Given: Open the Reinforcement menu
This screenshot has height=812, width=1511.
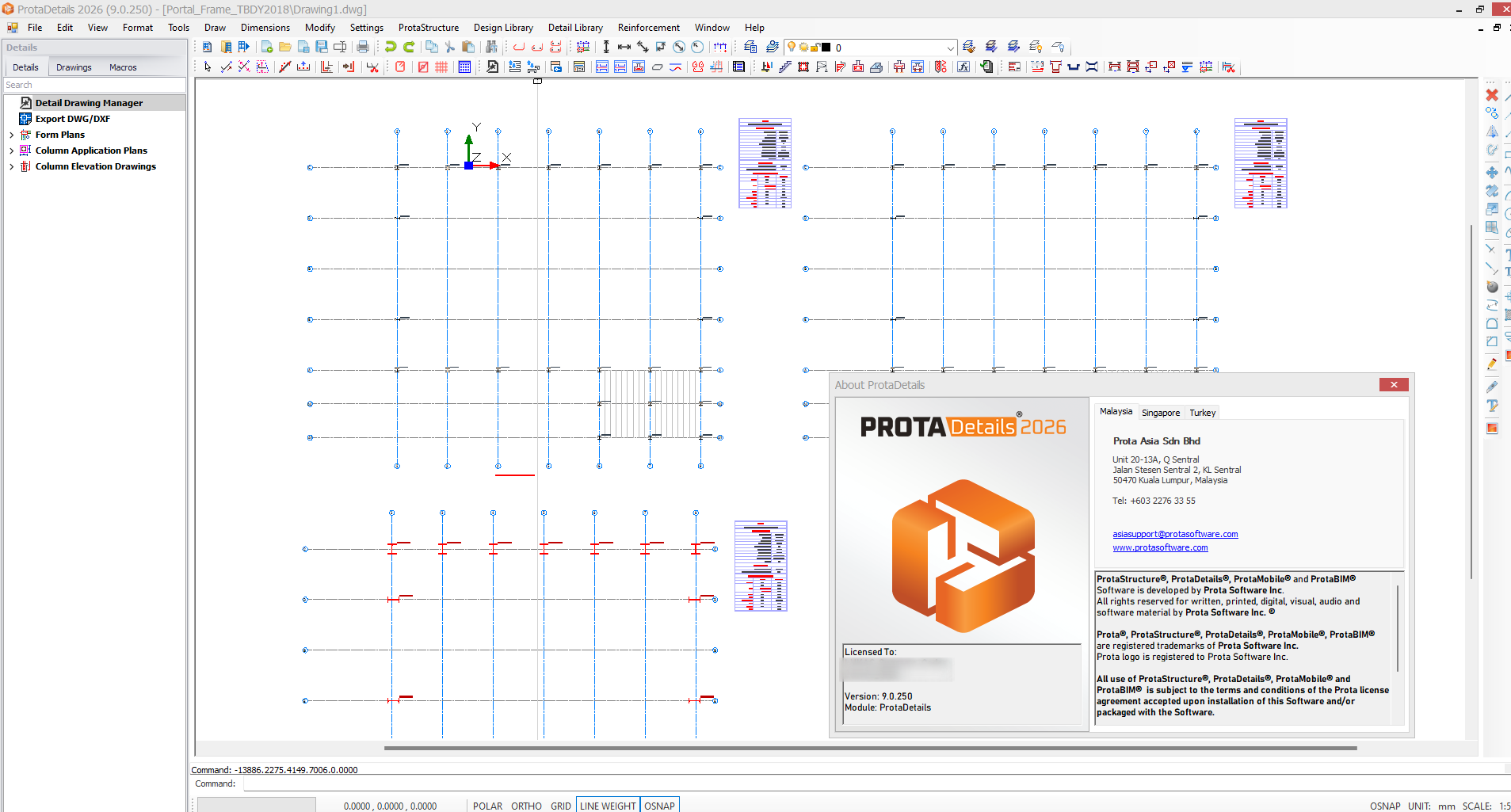Looking at the screenshot, I should [x=649, y=27].
